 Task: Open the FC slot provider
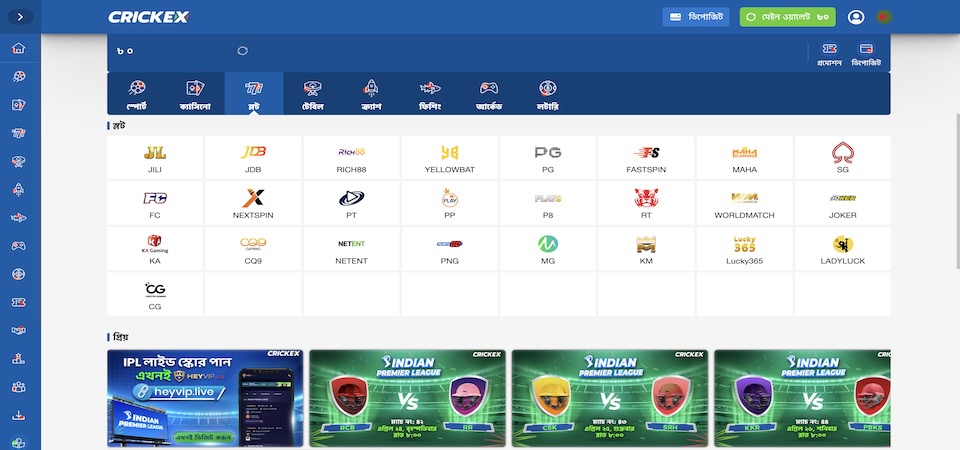[x=155, y=203]
